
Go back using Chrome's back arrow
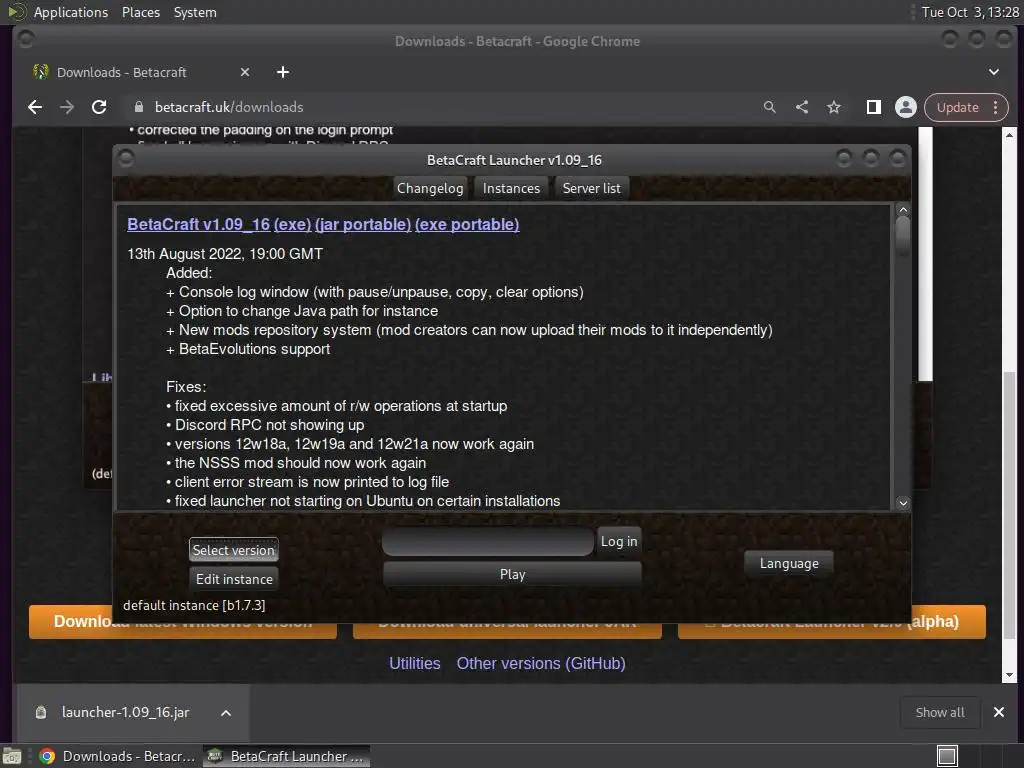pos(35,107)
